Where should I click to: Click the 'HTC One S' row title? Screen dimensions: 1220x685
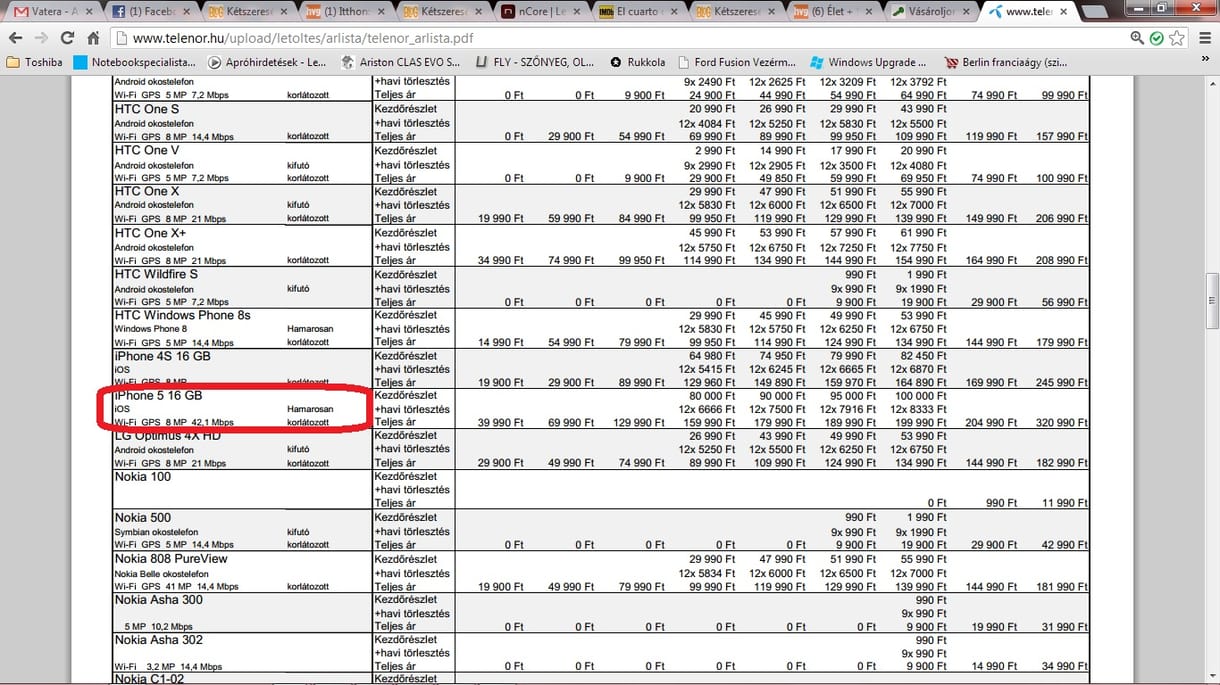(147, 109)
